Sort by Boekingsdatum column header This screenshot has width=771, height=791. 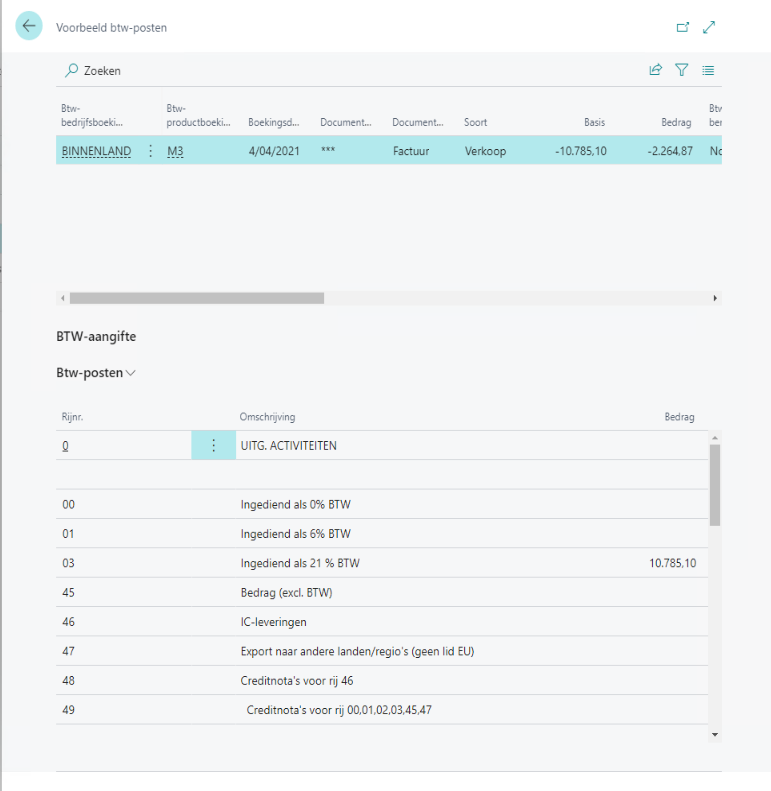pos(273,123)
